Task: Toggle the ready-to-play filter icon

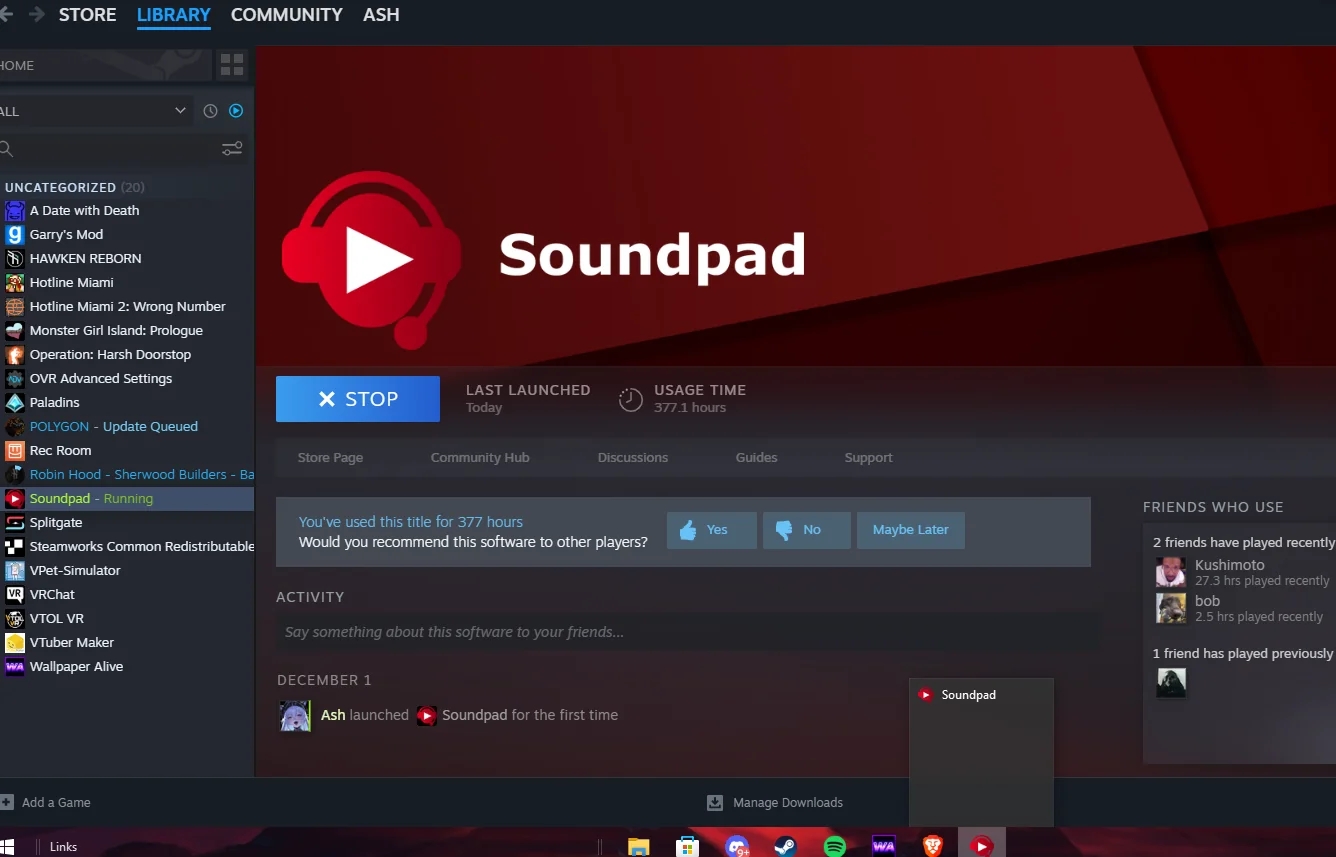Action: coord(236,111)
